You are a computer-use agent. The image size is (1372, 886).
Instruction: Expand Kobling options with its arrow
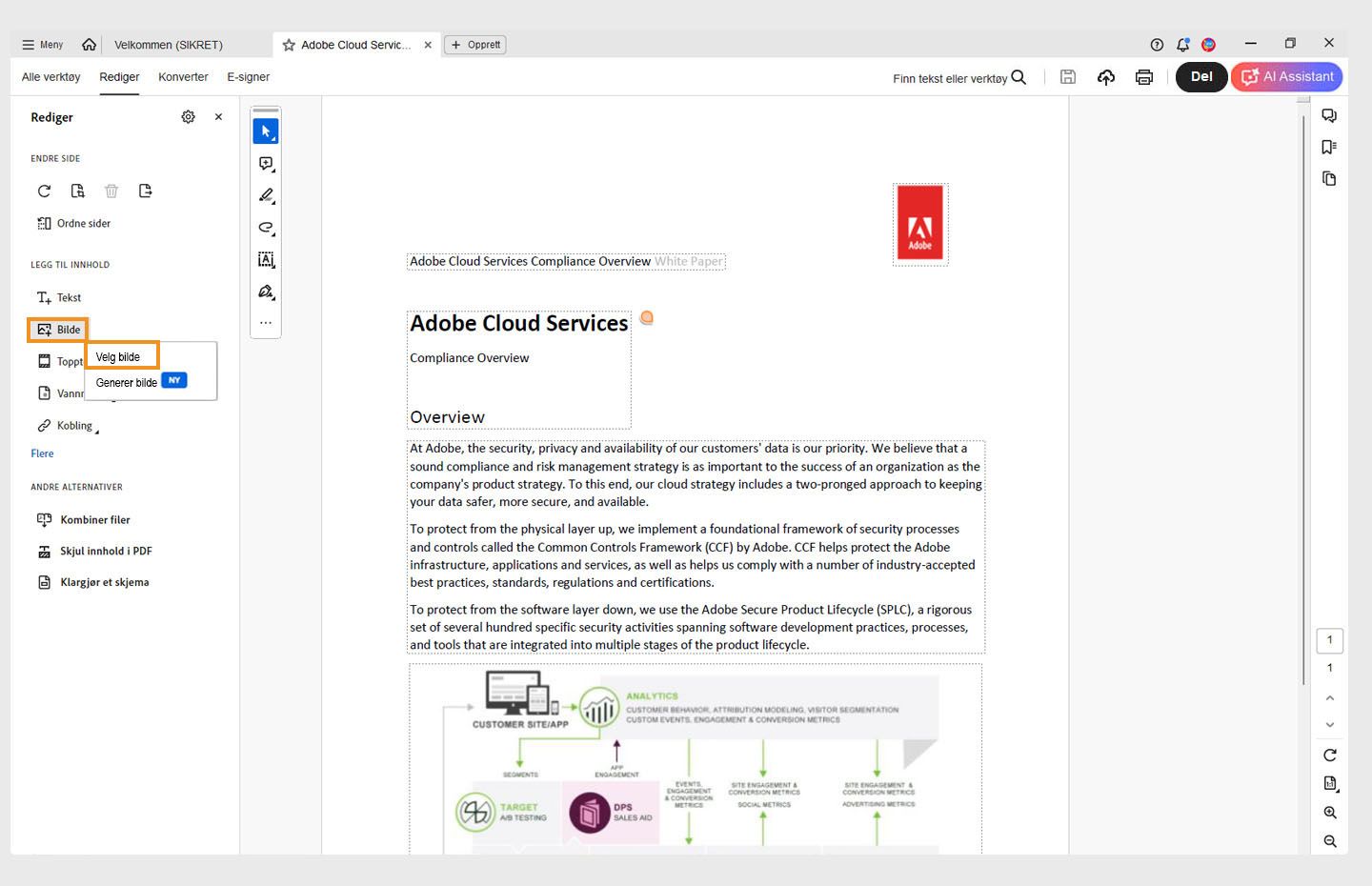pyautogui.click(x=95, y=429)
